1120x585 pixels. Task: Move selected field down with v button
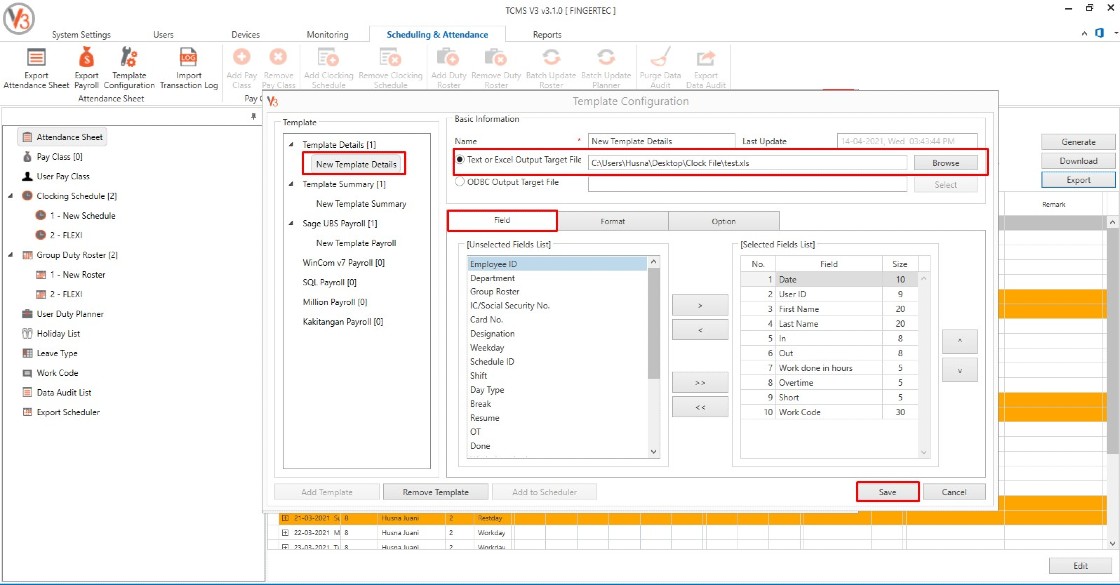coord(960,370)
